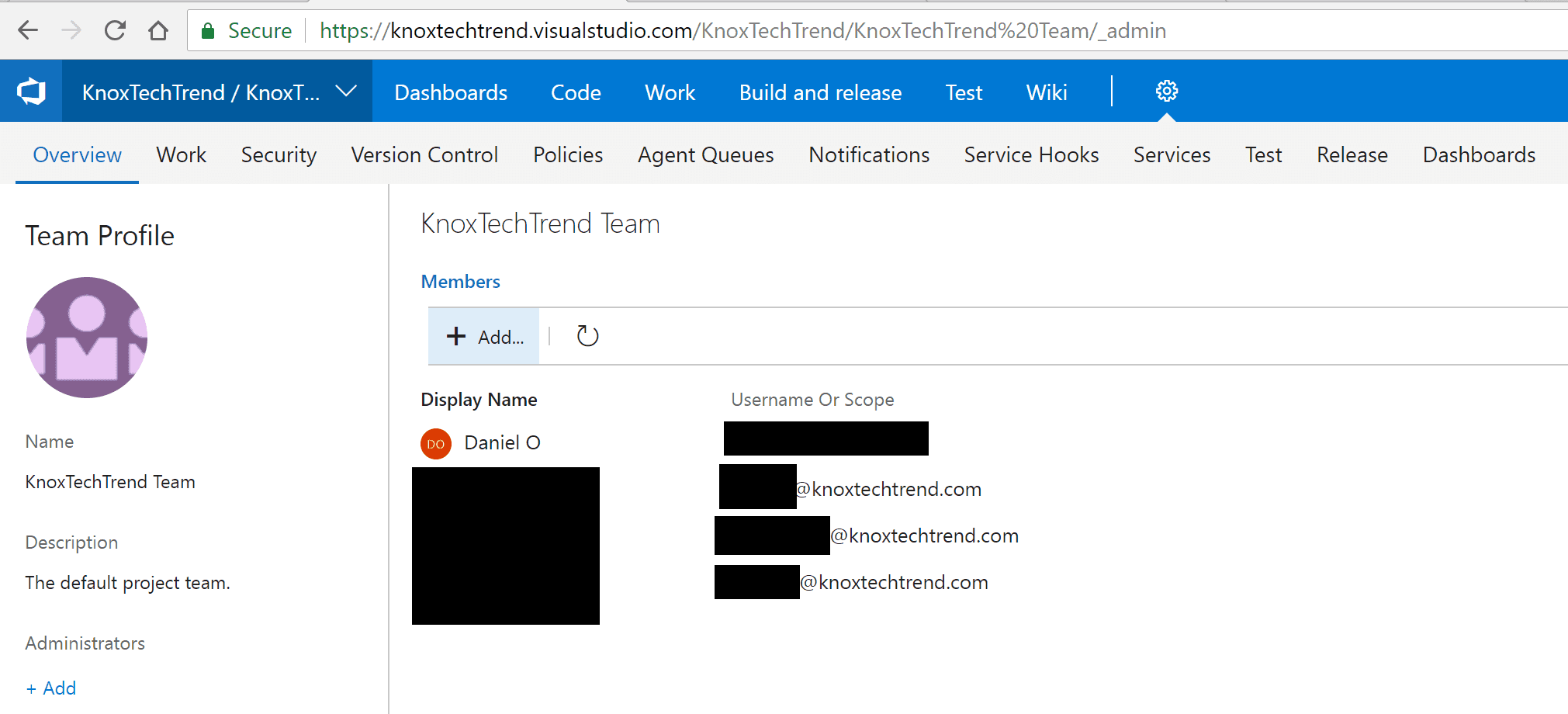Open the Test admin tab
The height and width of the screenshot is (714, 1568).
[x=1263, y=154]
